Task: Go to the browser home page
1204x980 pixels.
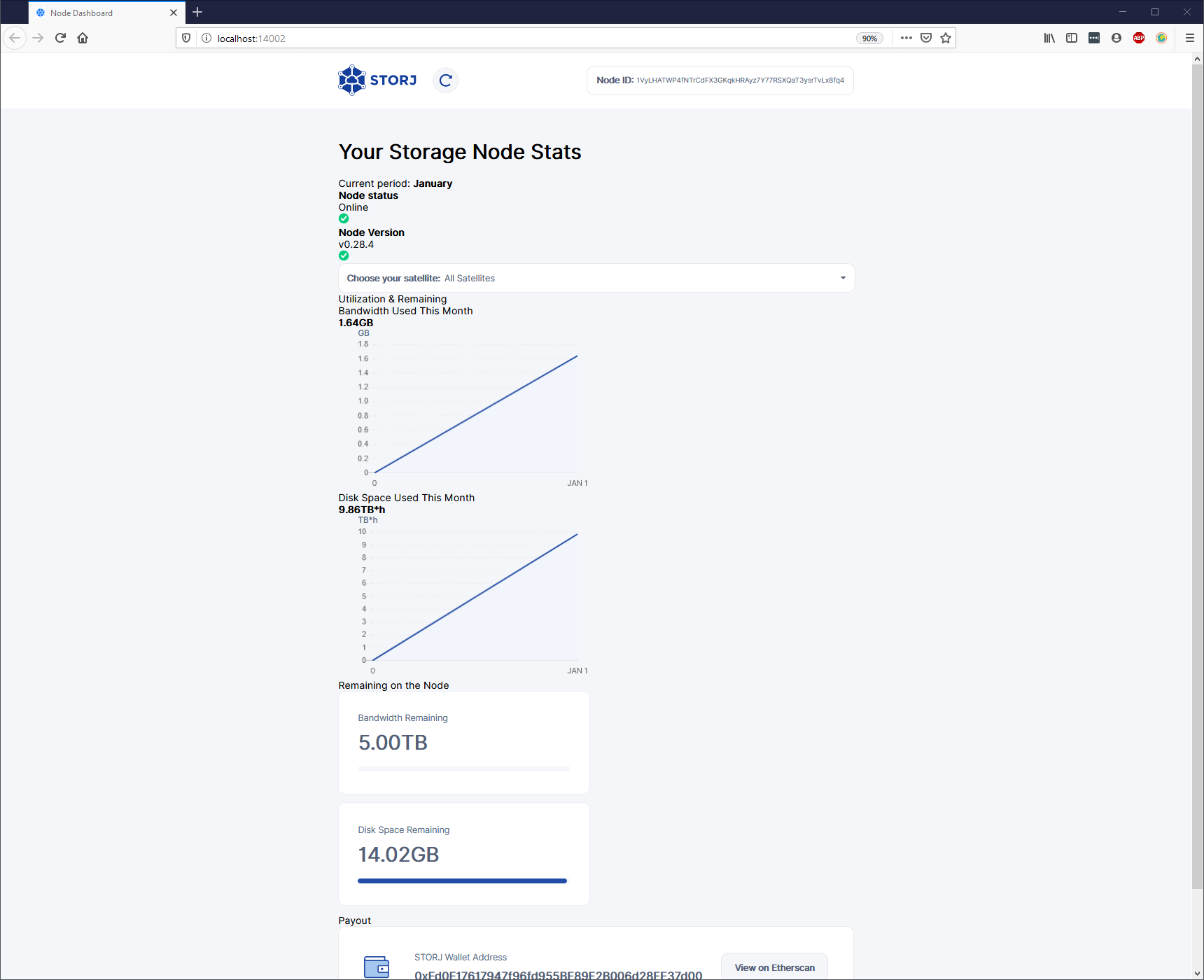Action: (83, 38)
